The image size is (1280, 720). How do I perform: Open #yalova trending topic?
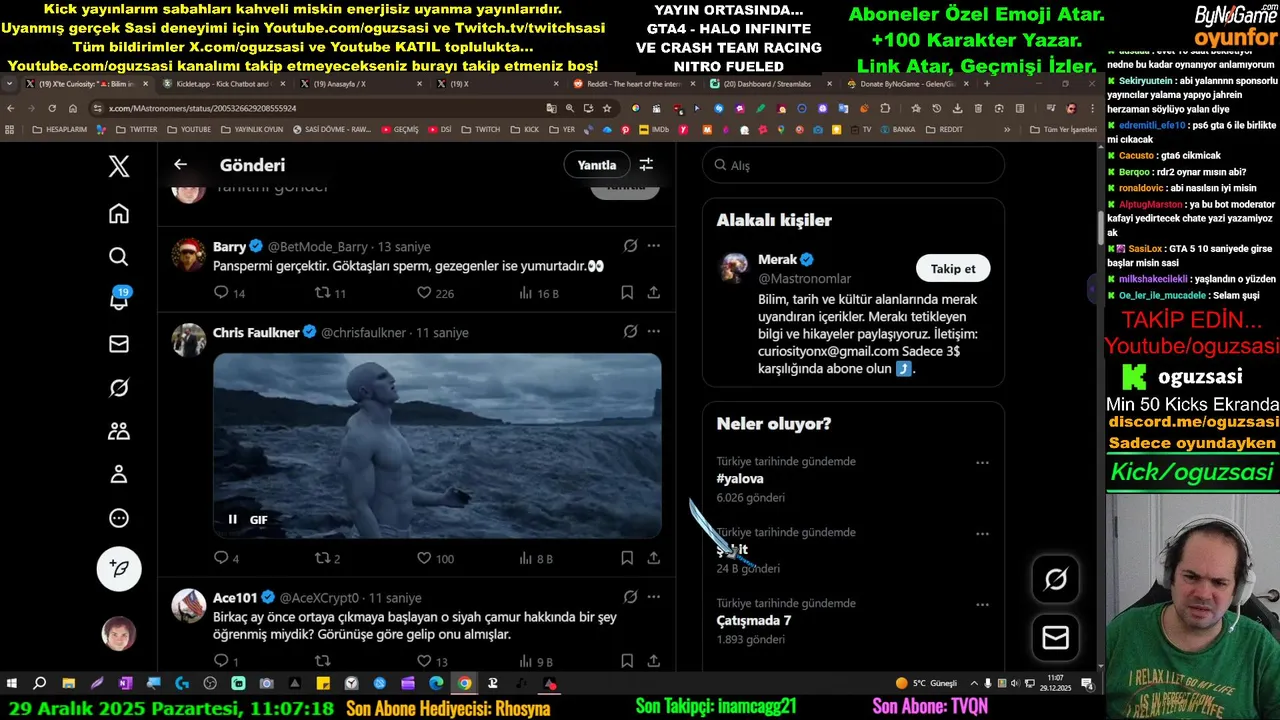click(x=740, y=479)
